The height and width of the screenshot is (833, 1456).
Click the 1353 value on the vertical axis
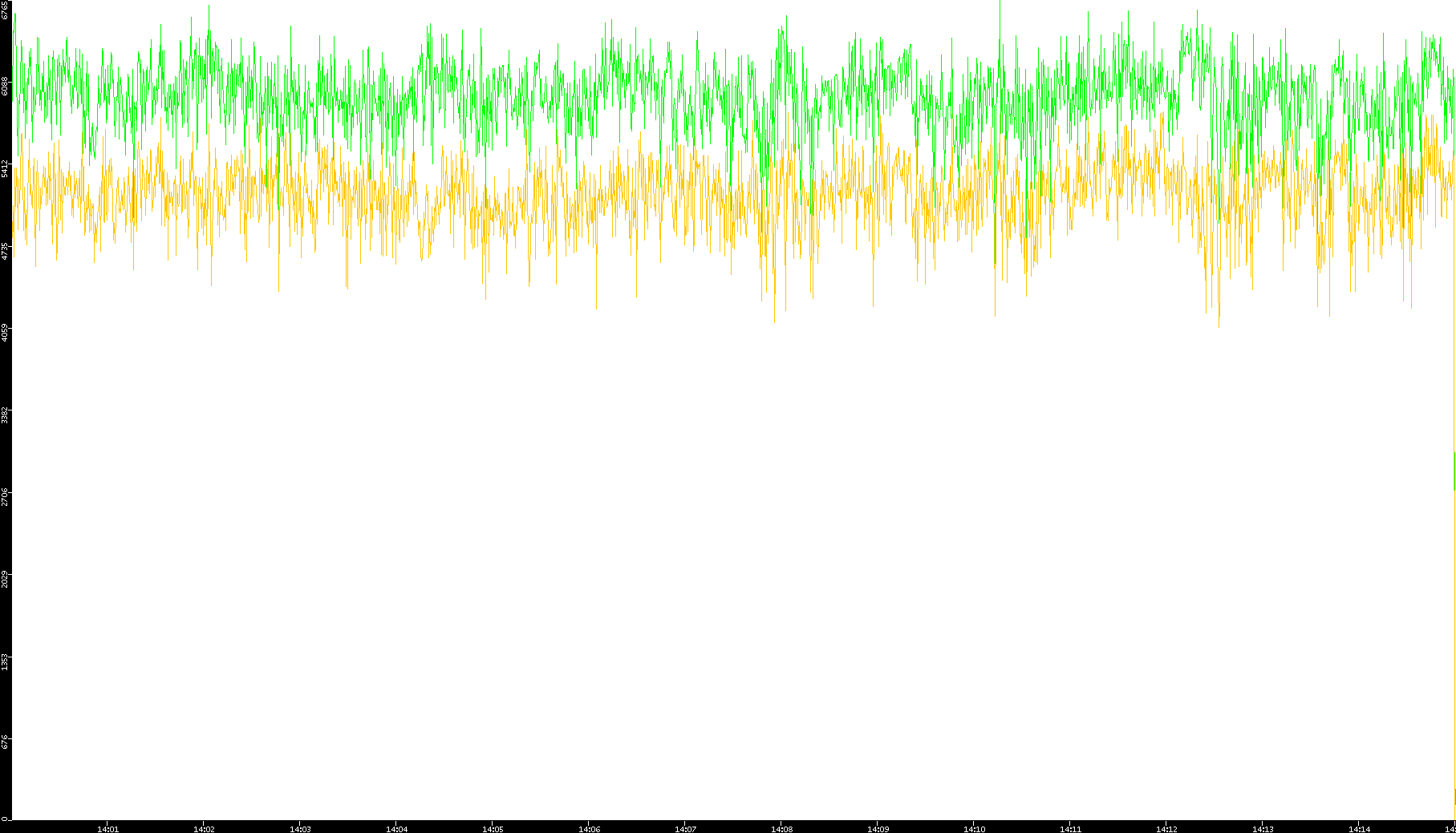(5, 662)
